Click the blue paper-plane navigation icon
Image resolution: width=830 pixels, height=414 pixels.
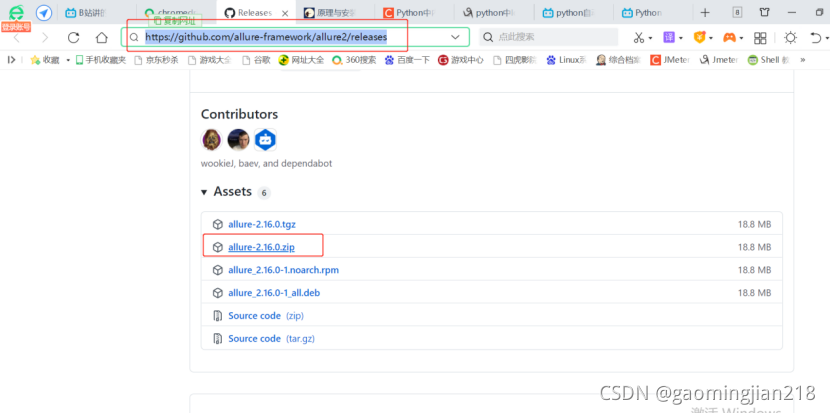[44, 12]
